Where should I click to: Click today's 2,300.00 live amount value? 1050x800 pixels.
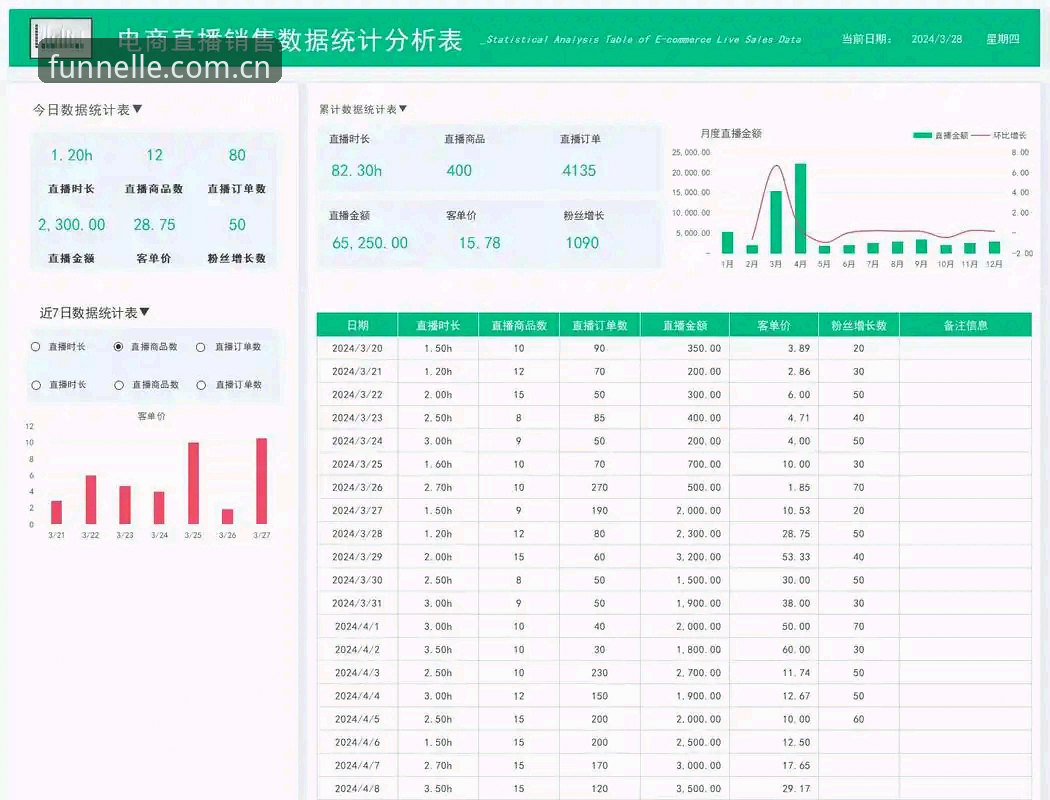72,225
